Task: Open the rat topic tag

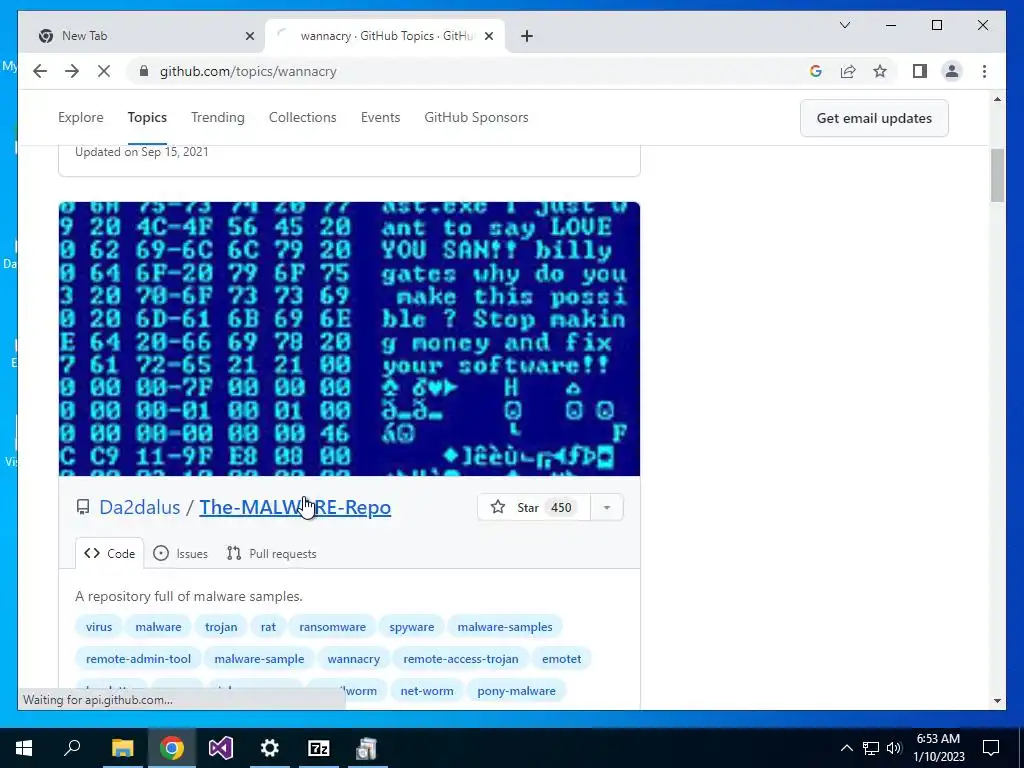Action: point(268,627)
